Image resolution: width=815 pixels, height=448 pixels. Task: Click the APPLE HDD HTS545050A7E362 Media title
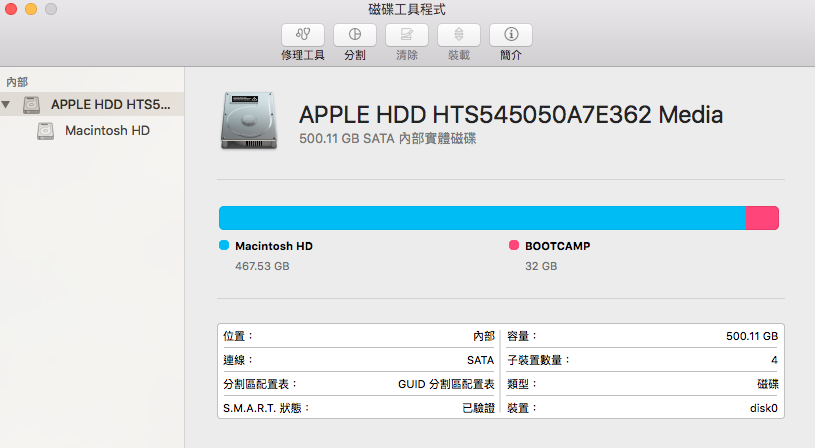click(511, 115)
